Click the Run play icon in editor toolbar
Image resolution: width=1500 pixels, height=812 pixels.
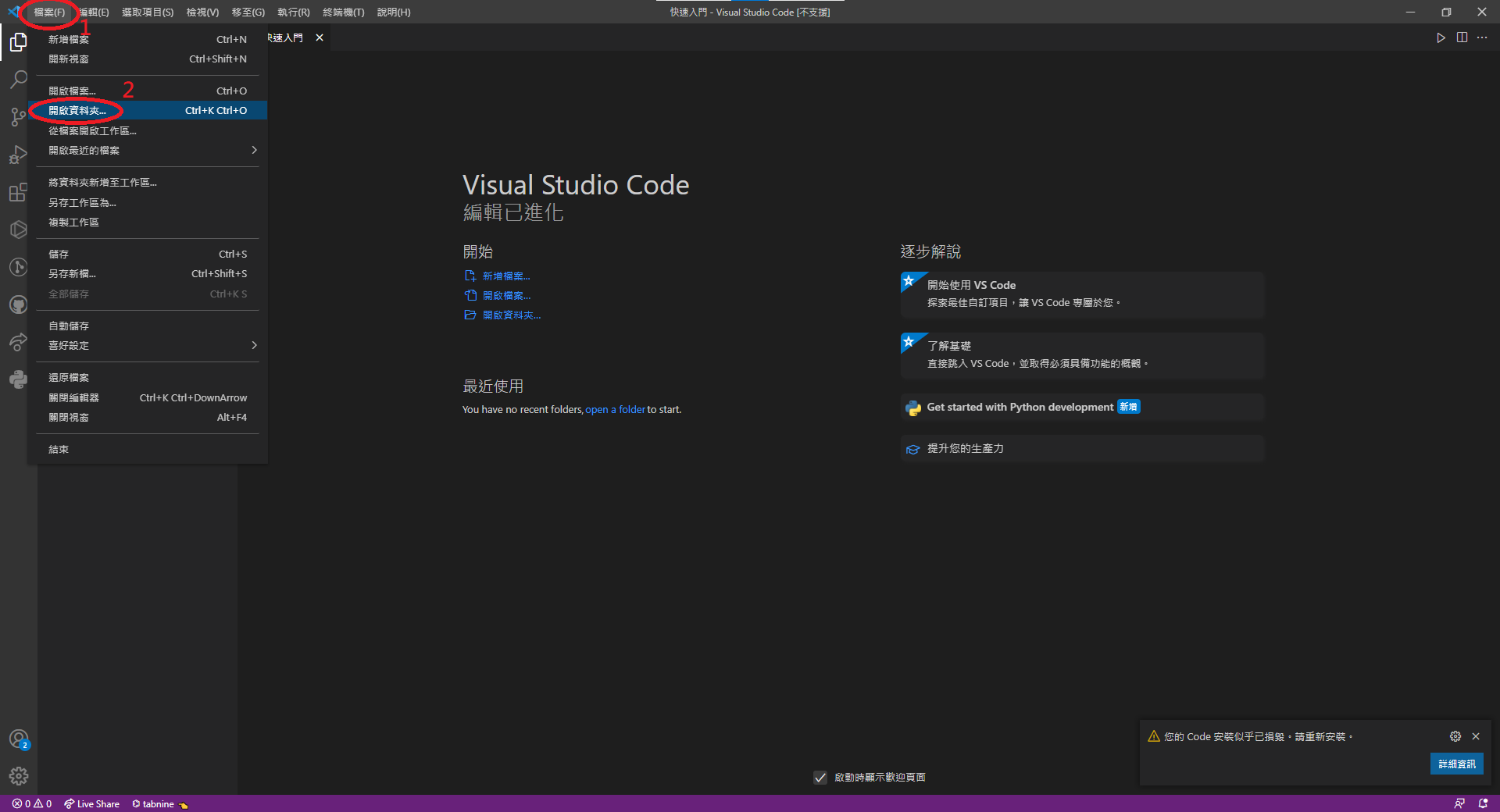tap(1441, 37)
